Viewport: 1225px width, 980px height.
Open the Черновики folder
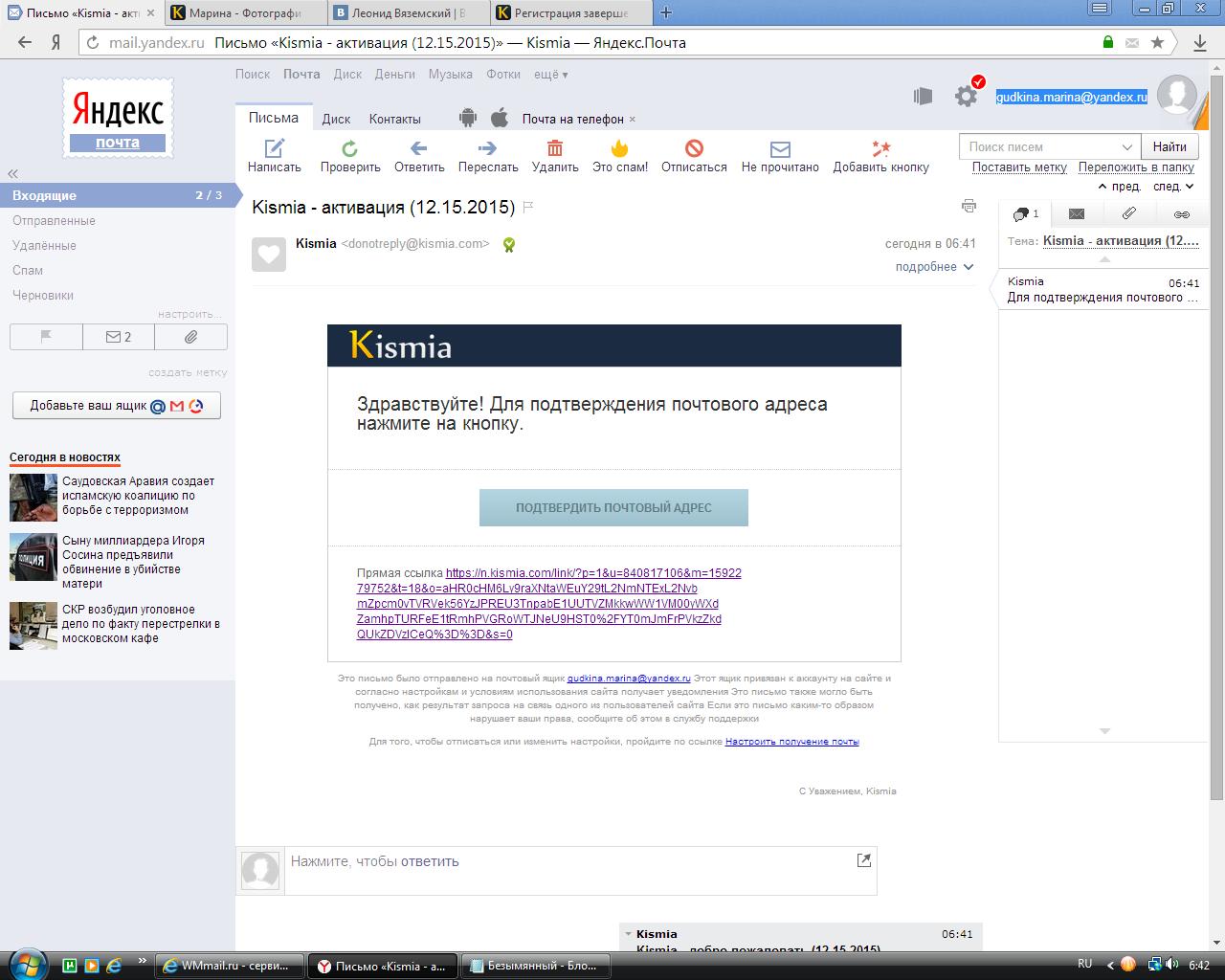pos(43,295)
